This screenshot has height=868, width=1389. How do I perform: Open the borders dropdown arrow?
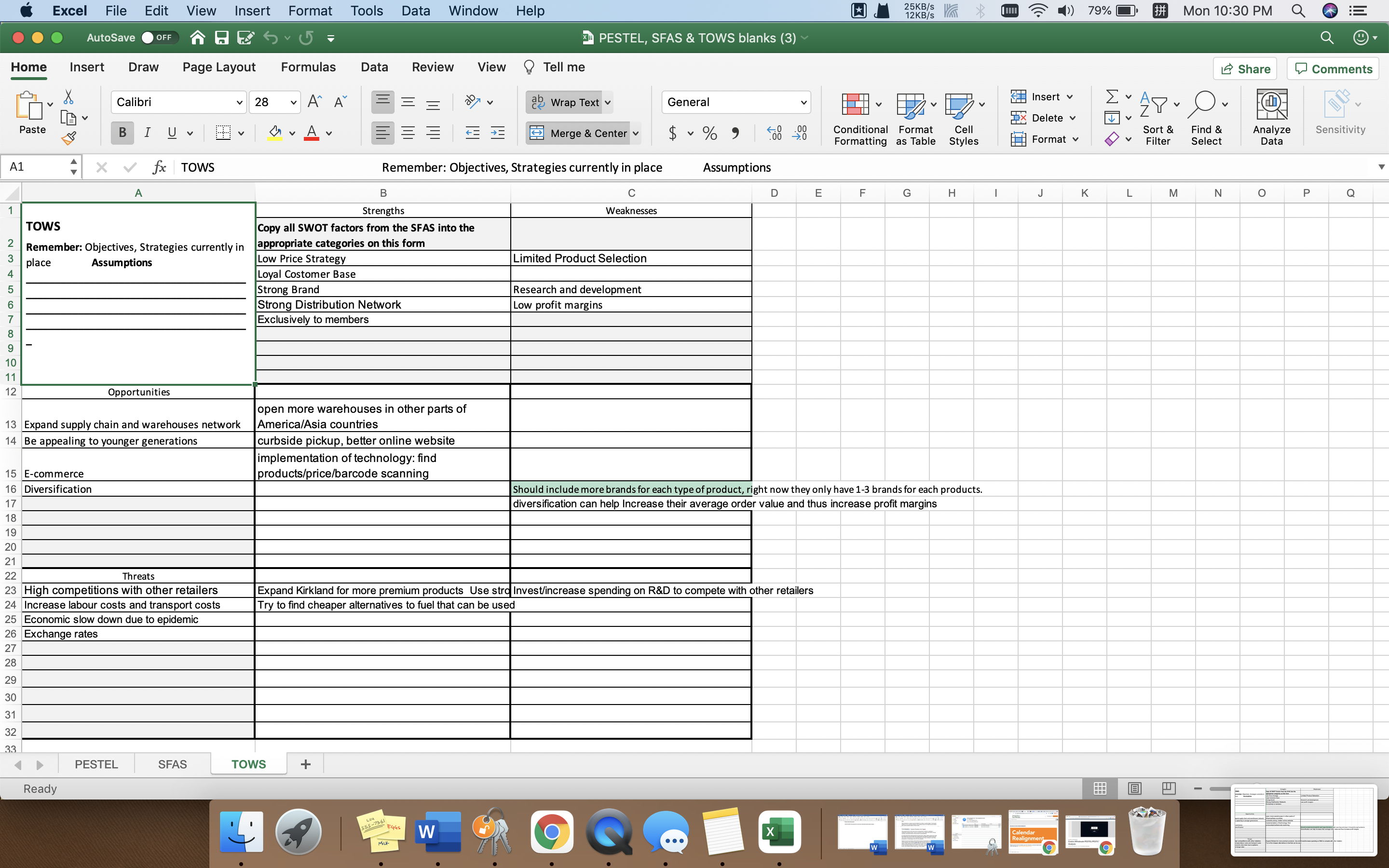click(241, 133)
